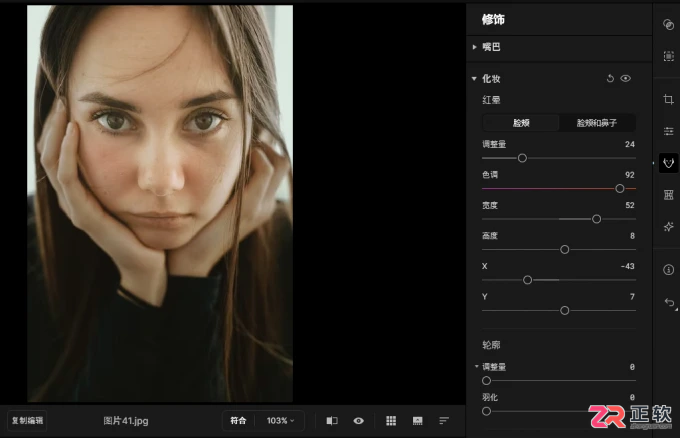Image resolution: width=680 pixels, height=438 pixels.
Task: Click the 轮廓 subsection label
Action: (491, 345)
